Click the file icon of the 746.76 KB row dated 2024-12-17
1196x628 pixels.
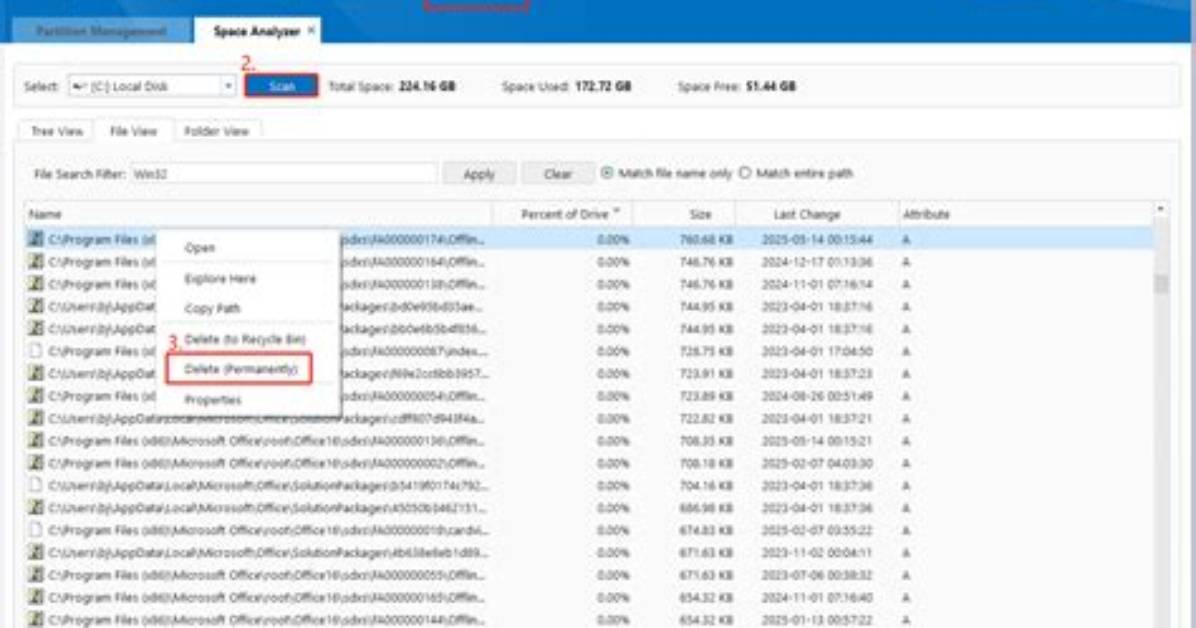pos(36,262)
